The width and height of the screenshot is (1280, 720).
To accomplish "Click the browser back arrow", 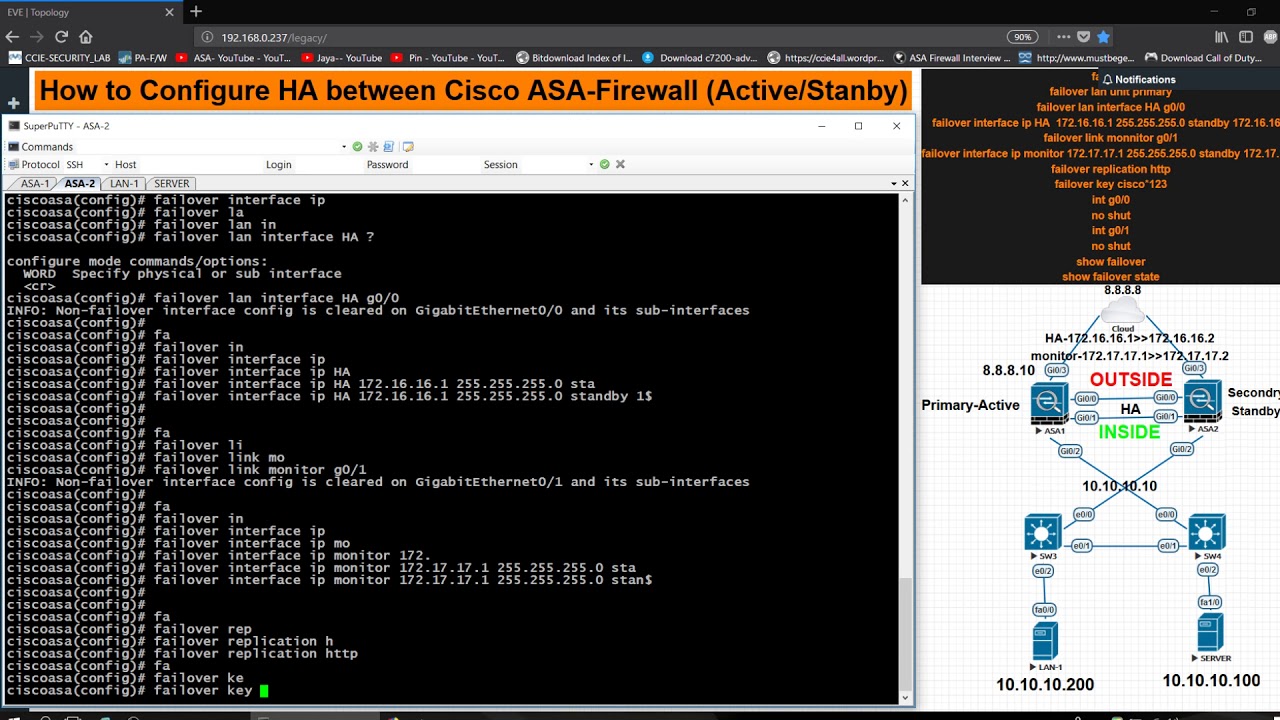I will point(12,37).
